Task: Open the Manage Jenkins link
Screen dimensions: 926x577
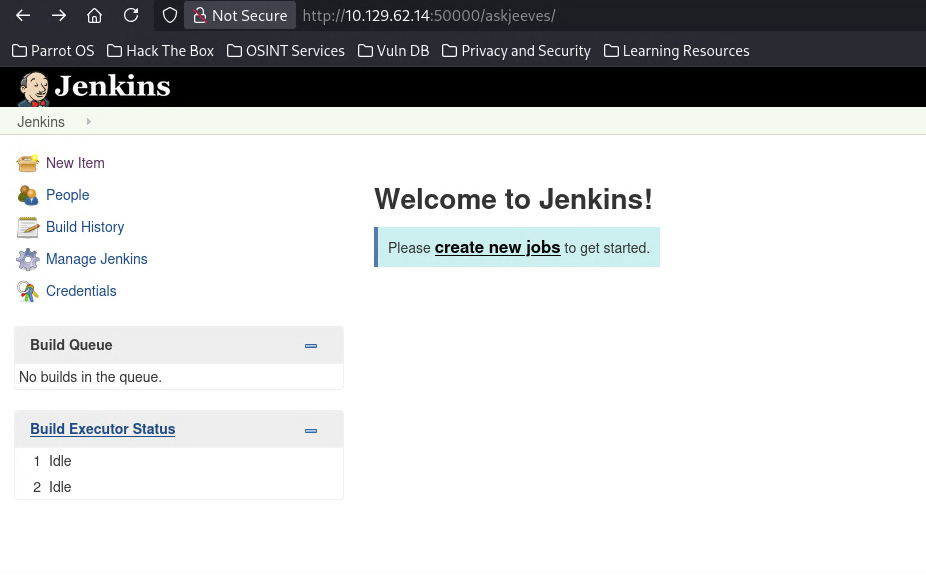Action: [97, 259]
